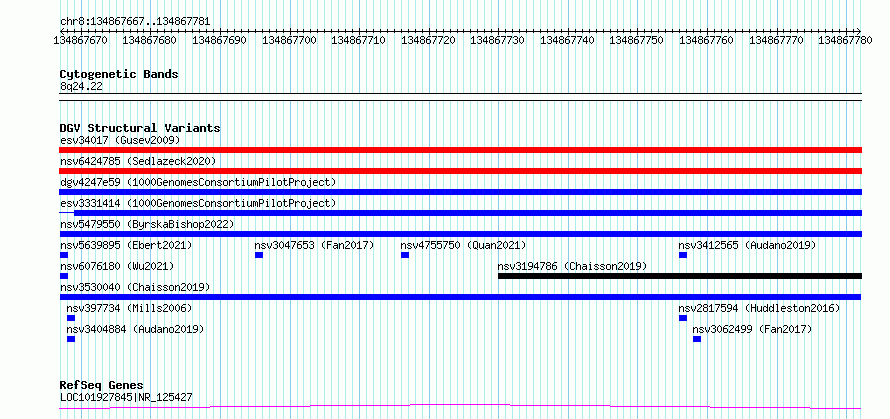Open the nsv3194786 (Chaisson2019) label
890x419 pixels.
(572, 266)
